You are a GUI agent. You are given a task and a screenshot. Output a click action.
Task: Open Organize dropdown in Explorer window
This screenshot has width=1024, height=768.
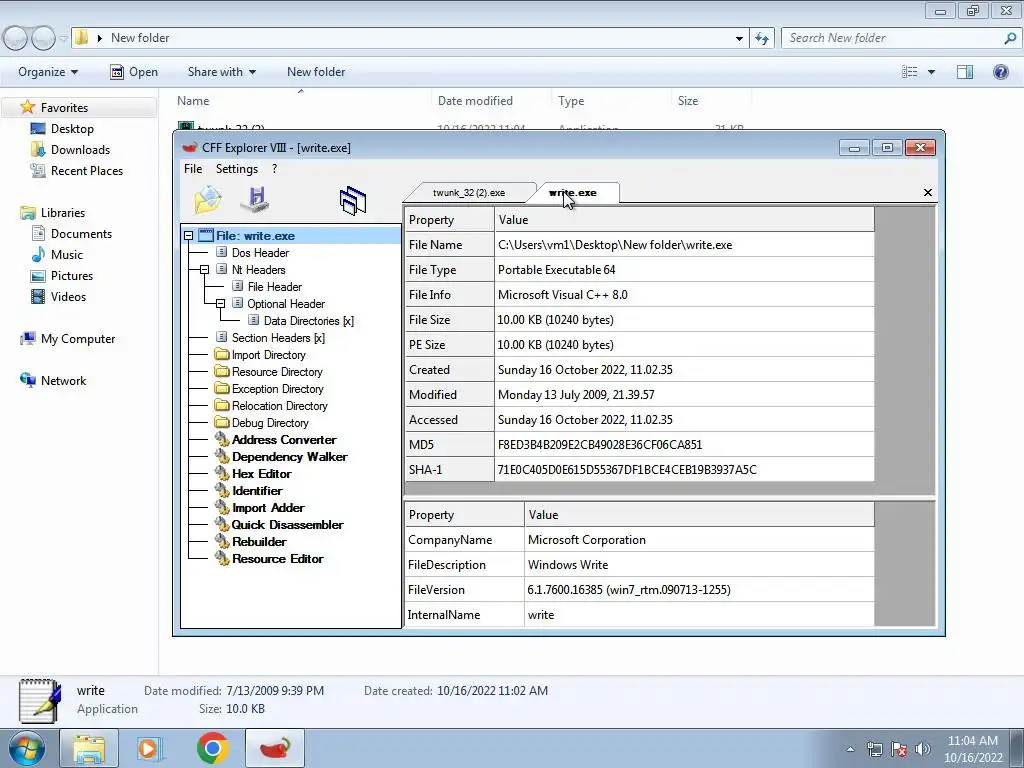(x=48, y=72)
